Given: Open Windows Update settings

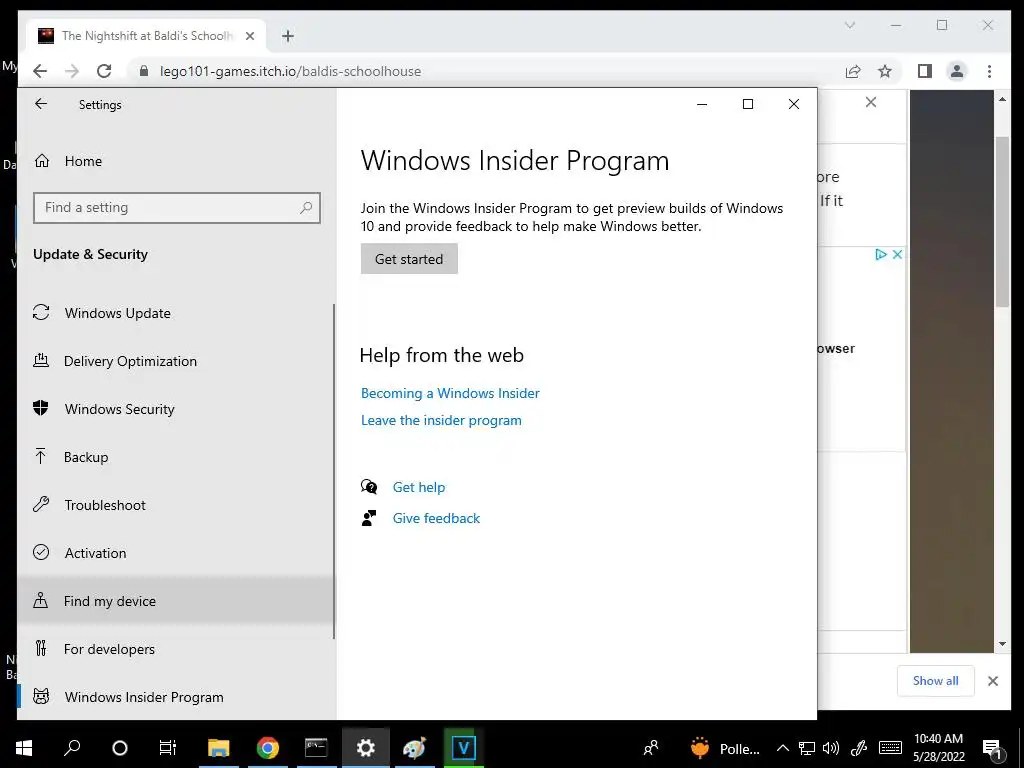Looking at the screenshot, I should point(176,313).
